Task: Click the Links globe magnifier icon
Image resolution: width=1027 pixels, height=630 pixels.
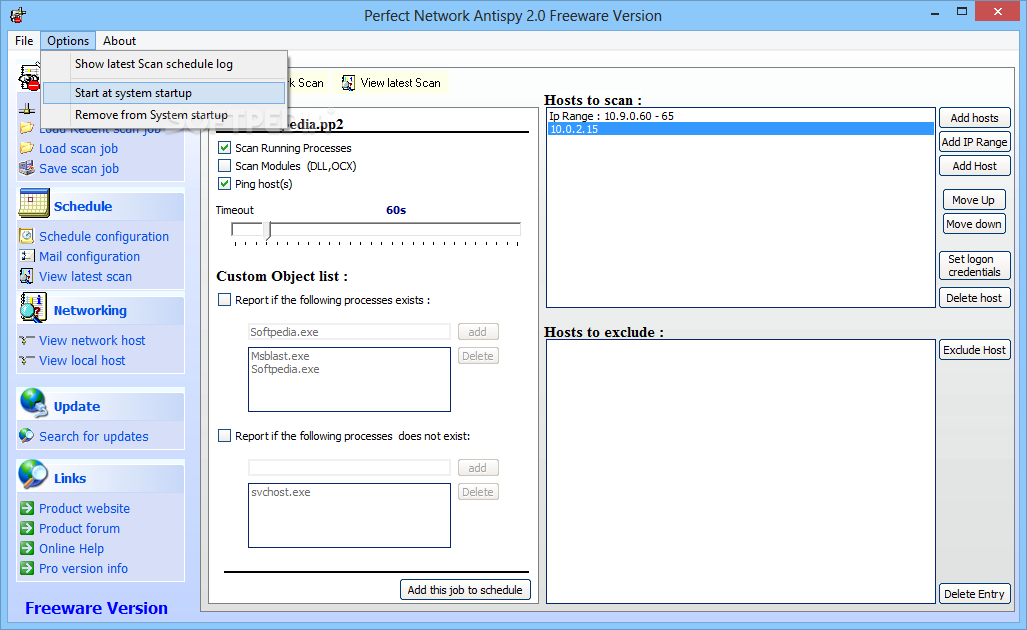Action: pyautogui.click(x=33, y=475)
